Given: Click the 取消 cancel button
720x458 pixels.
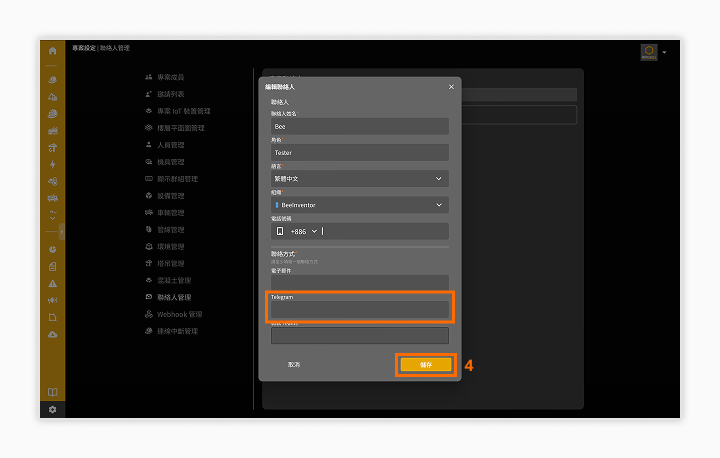Looking at the screenshot, I should coord(294,365).
